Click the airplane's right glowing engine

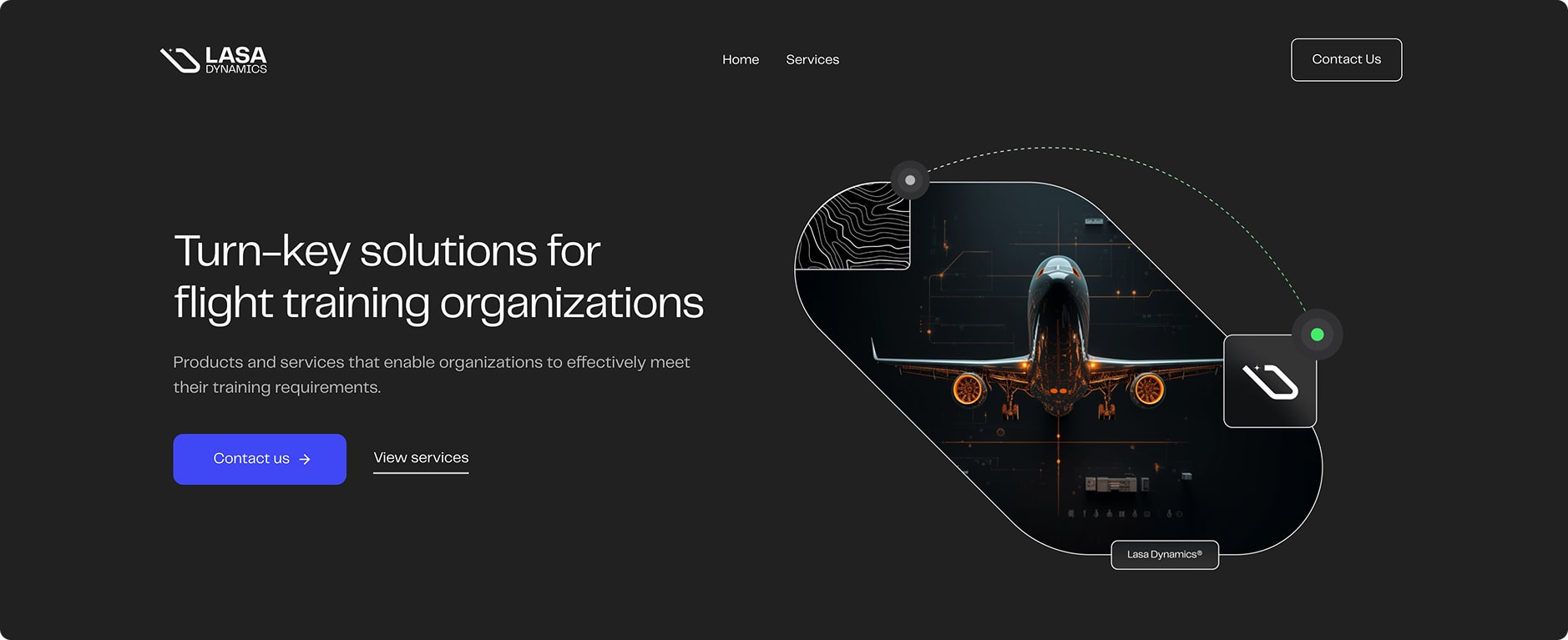tap(1148, 389)
